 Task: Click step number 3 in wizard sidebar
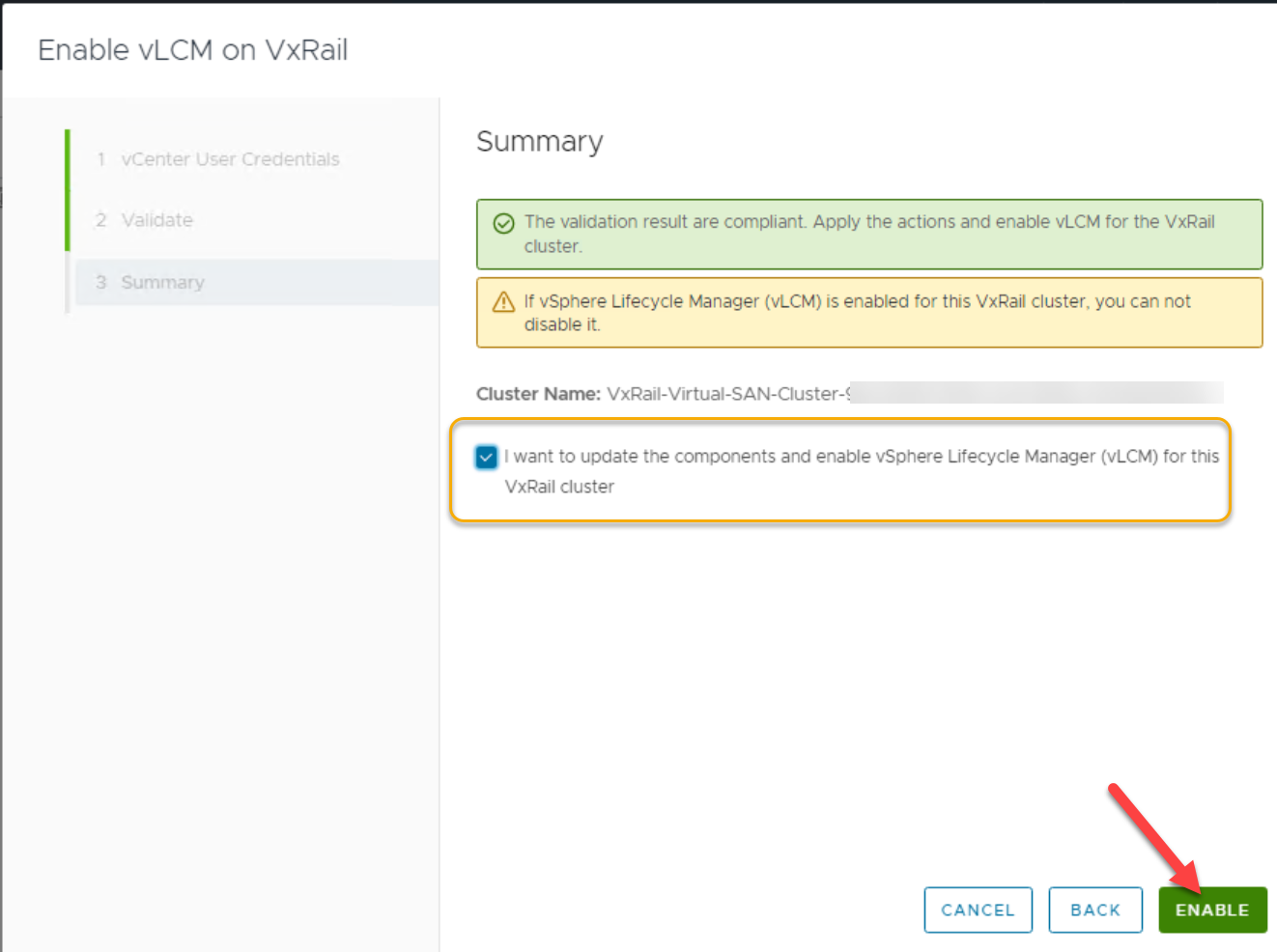tap(100, 283)
